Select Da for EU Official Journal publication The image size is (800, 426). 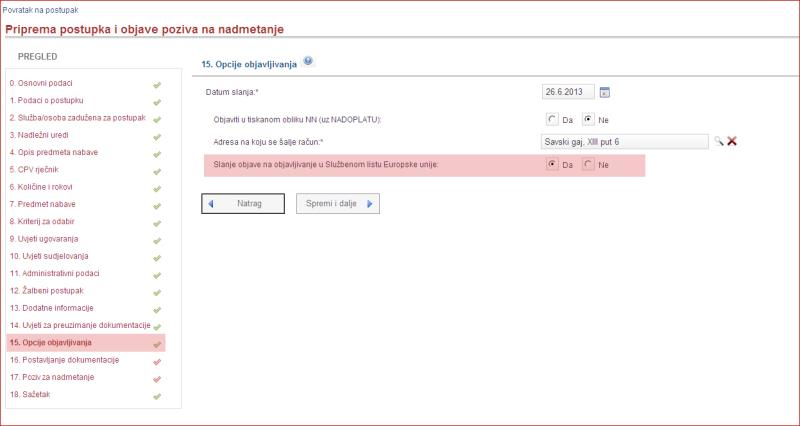pyautogui.click(x=552, y=165)
